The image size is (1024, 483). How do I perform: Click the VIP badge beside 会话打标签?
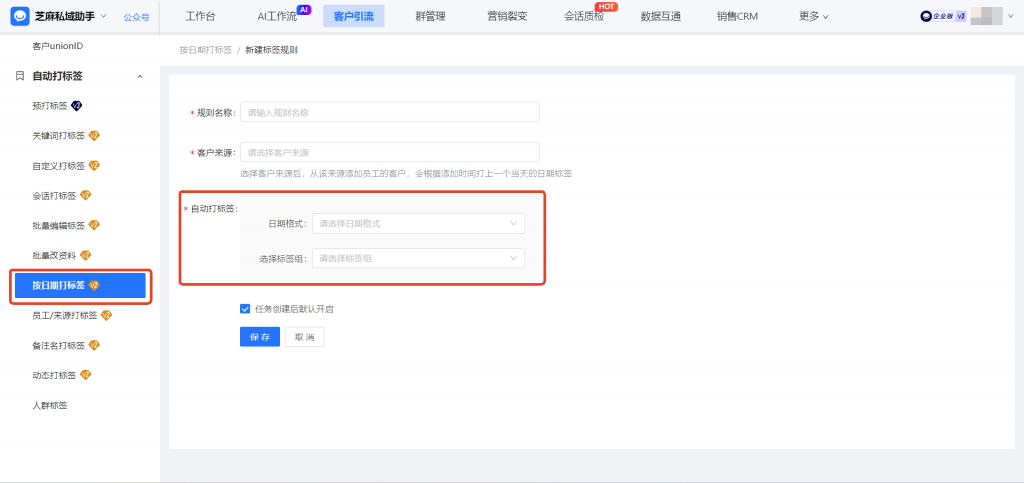click(85, 196)
